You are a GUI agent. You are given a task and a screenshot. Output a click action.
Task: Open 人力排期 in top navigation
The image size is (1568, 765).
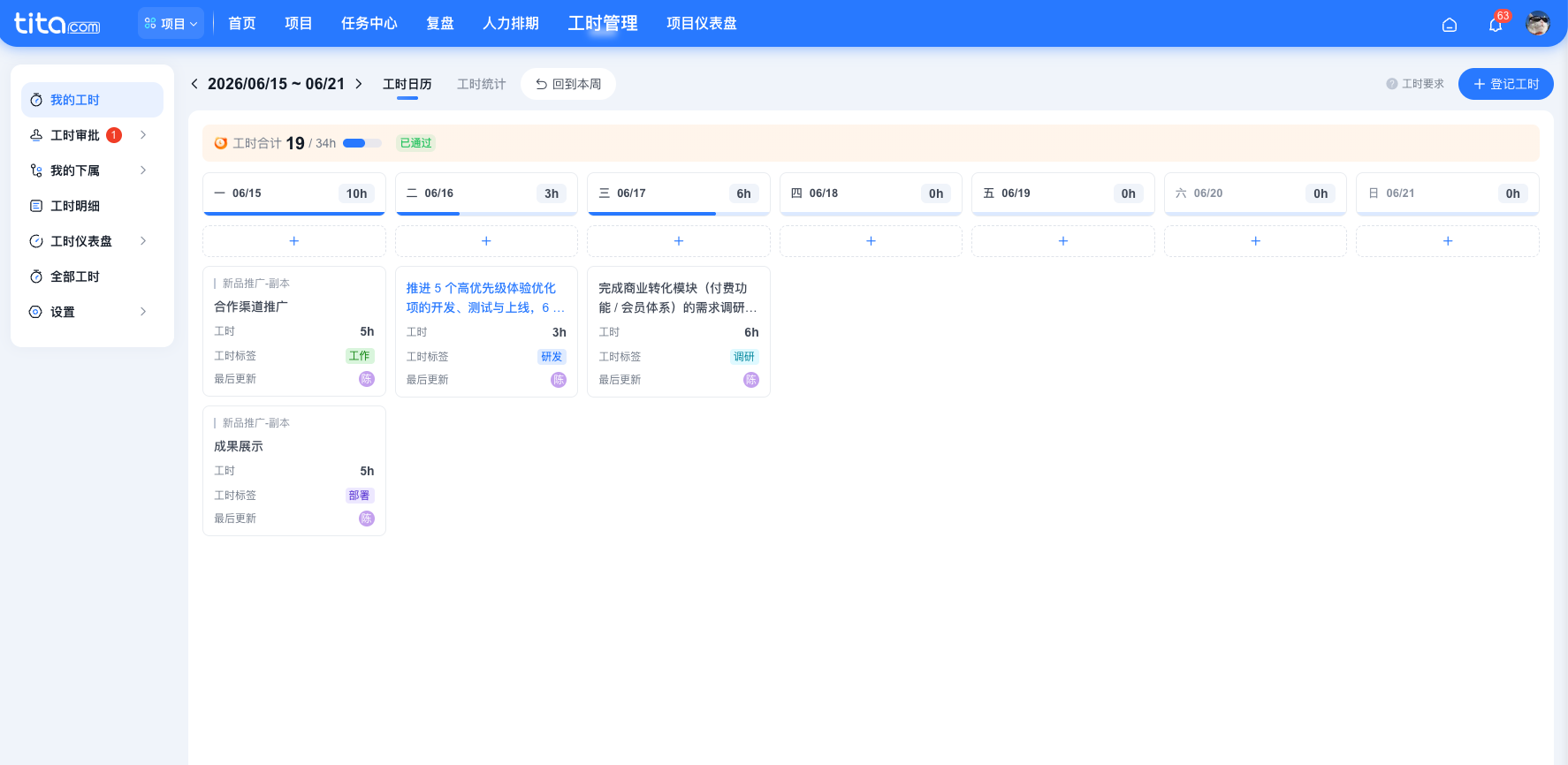(x=511, y=24)
